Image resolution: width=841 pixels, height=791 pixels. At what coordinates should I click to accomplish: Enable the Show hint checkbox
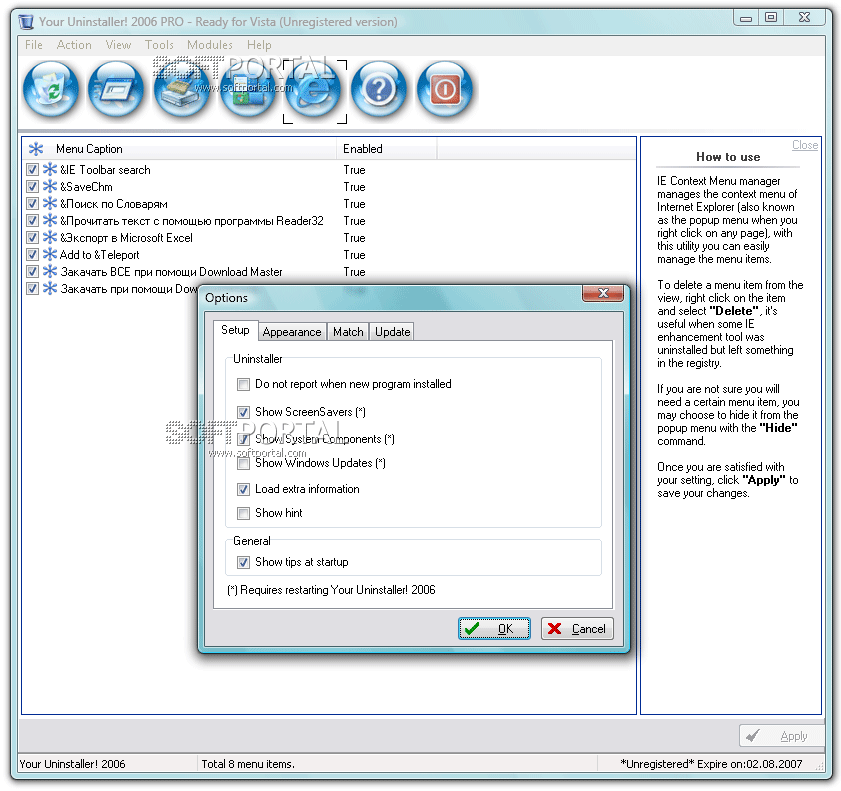click(244, 513)
